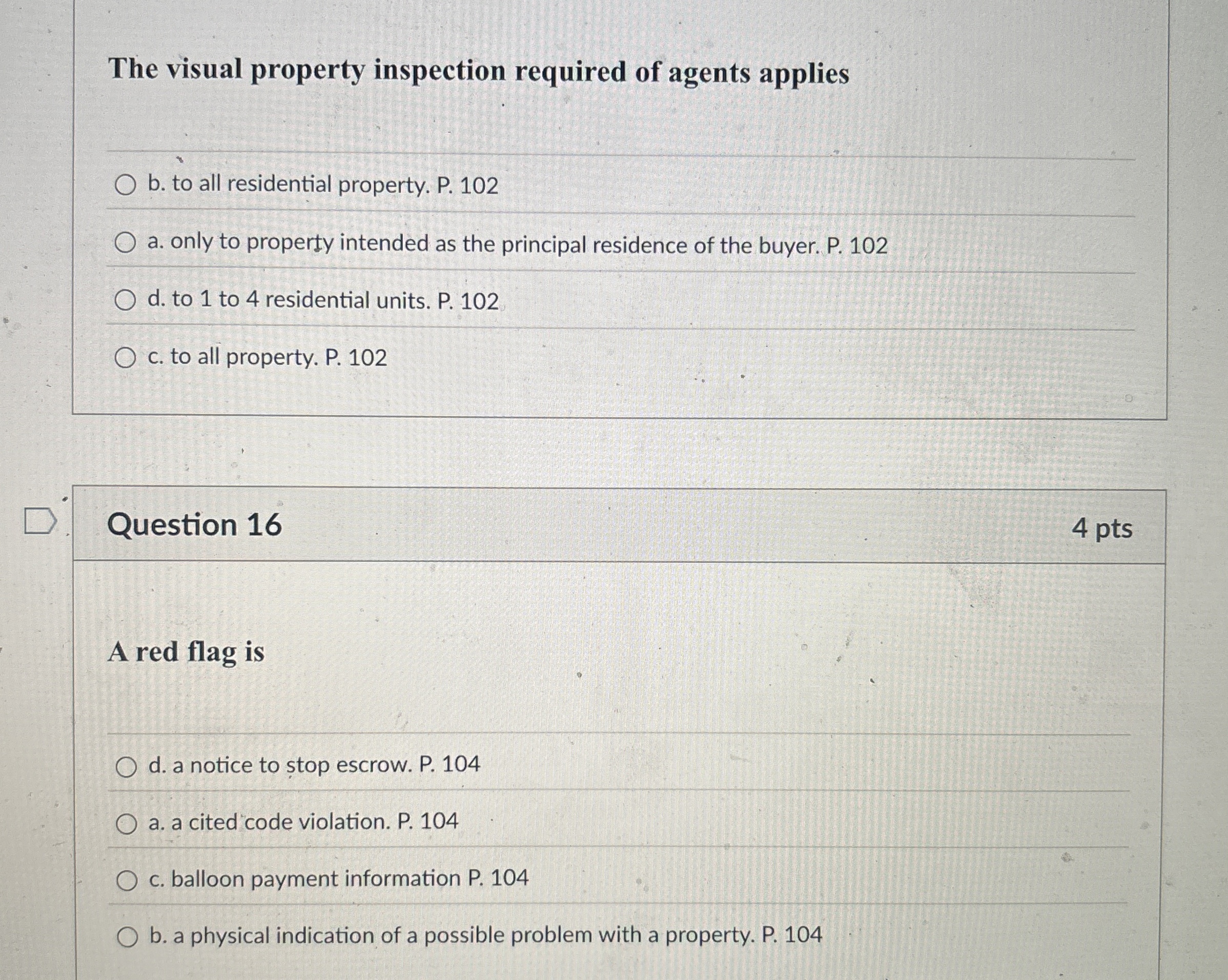Select radio 'c. balloon payment information'
The height and width of the screenshot is (980, 1228).
127,881
